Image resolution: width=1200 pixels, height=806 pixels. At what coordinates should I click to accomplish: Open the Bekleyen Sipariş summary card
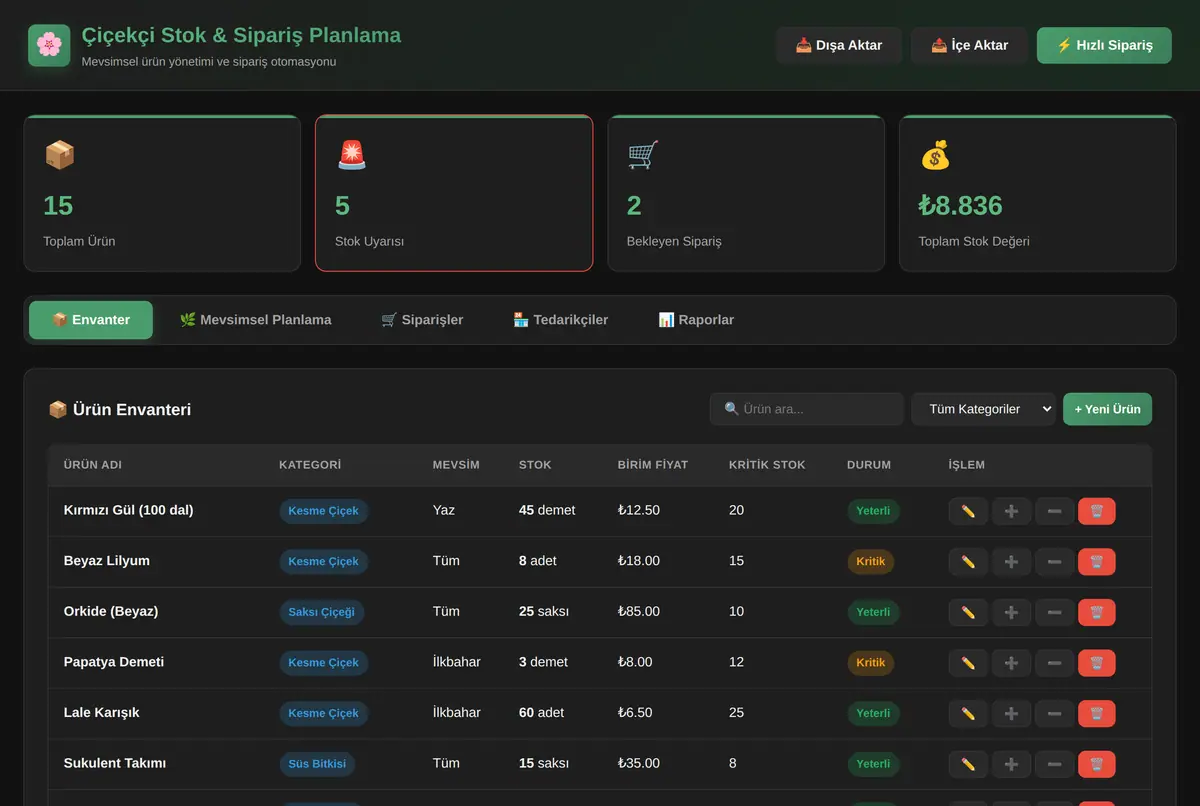[x=746, y=193]
